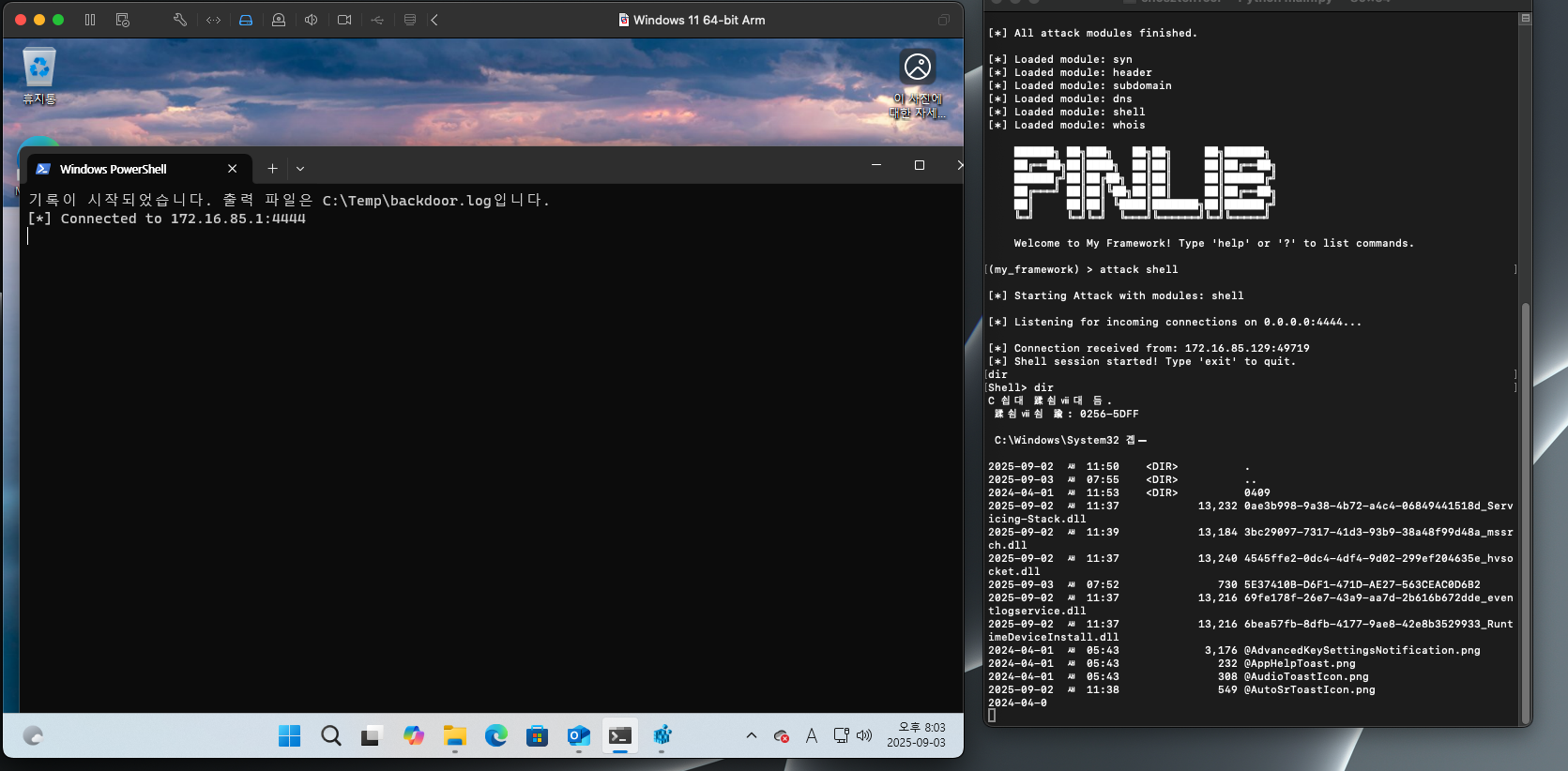
Task: Click the OneDrive error tray icon
Action: [781, 736]
